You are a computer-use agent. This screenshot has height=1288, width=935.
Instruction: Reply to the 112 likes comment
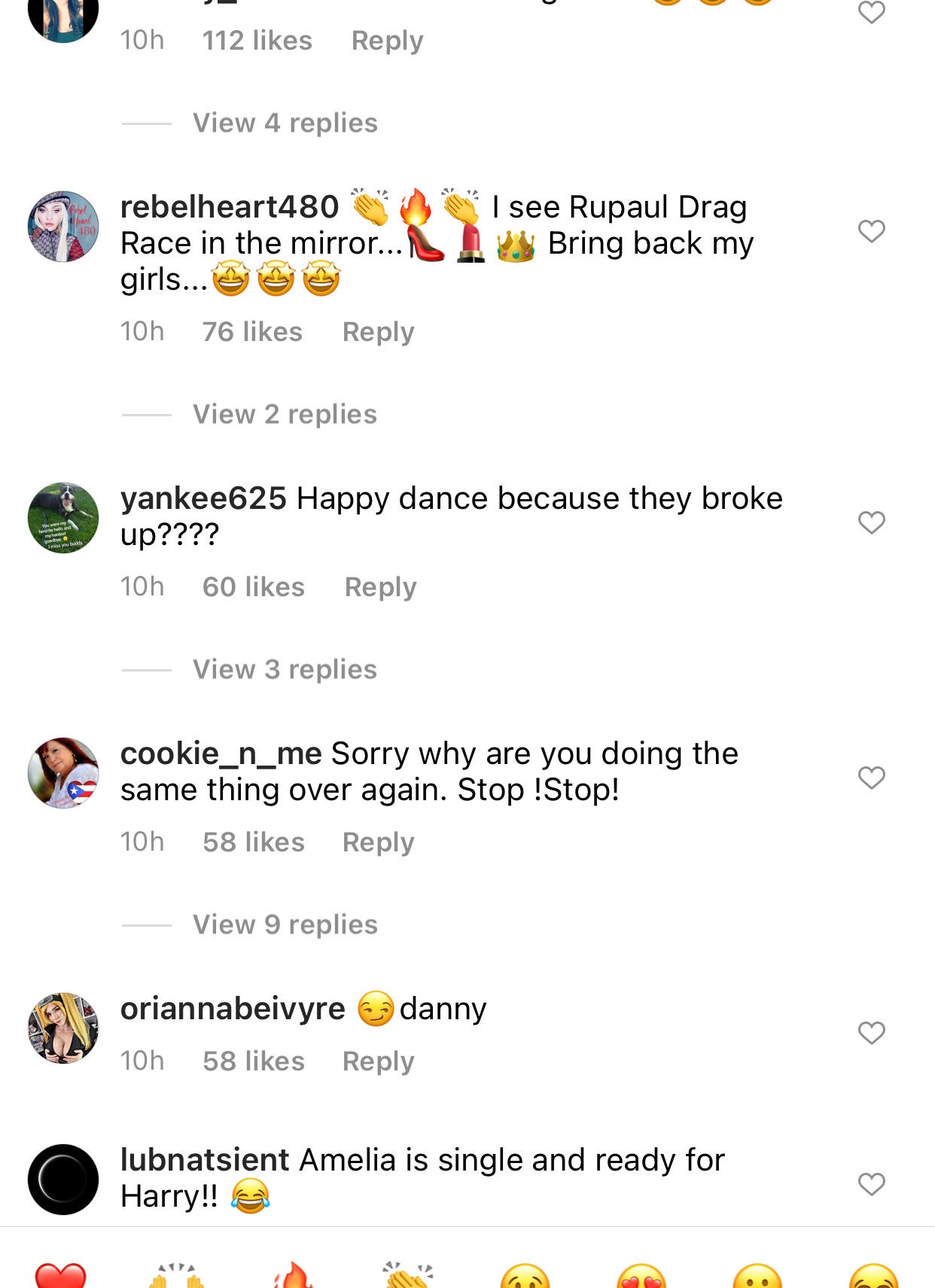point(387,41)
